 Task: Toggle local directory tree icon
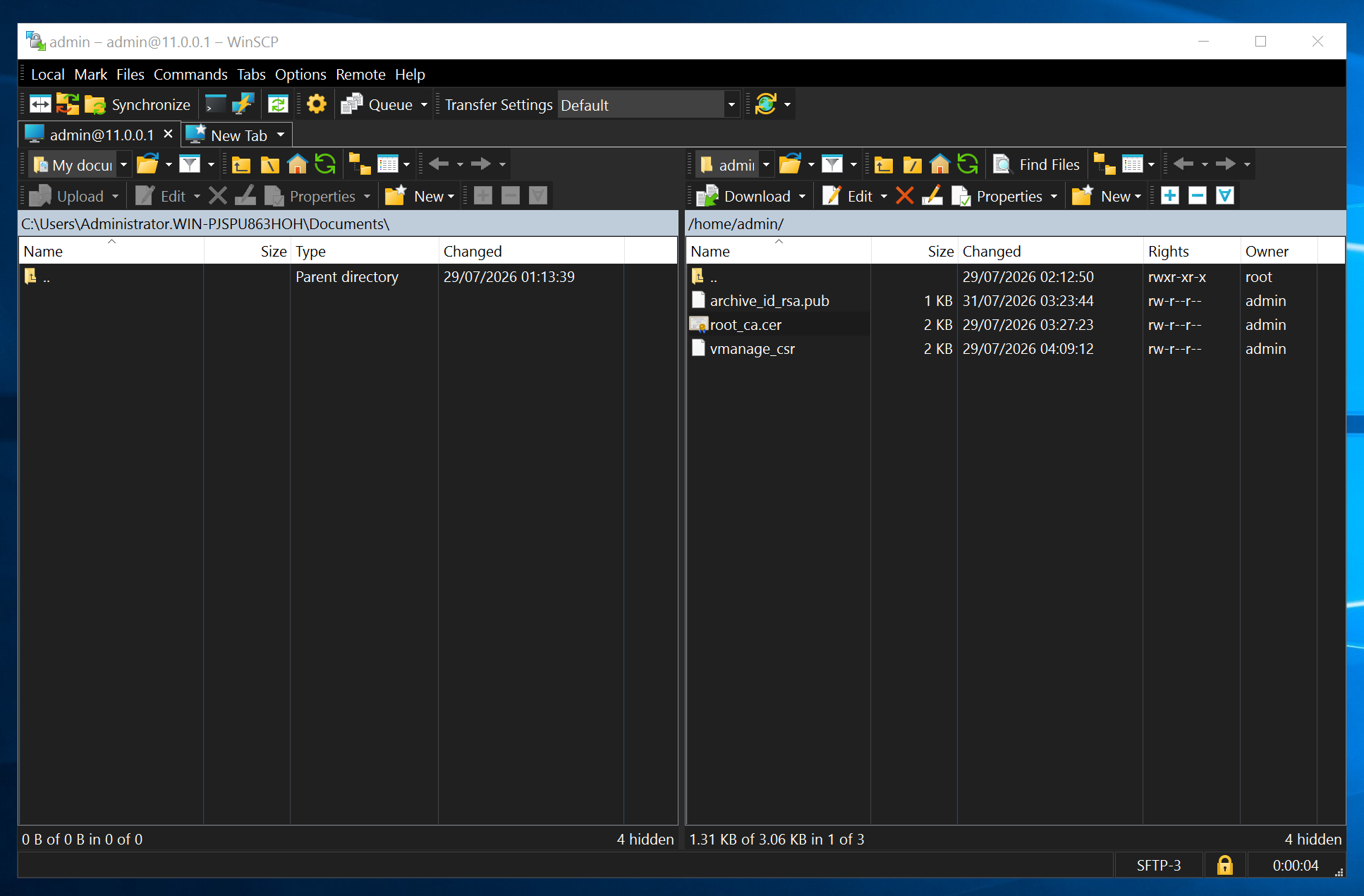pyautogui.click(x=360, y=164)
